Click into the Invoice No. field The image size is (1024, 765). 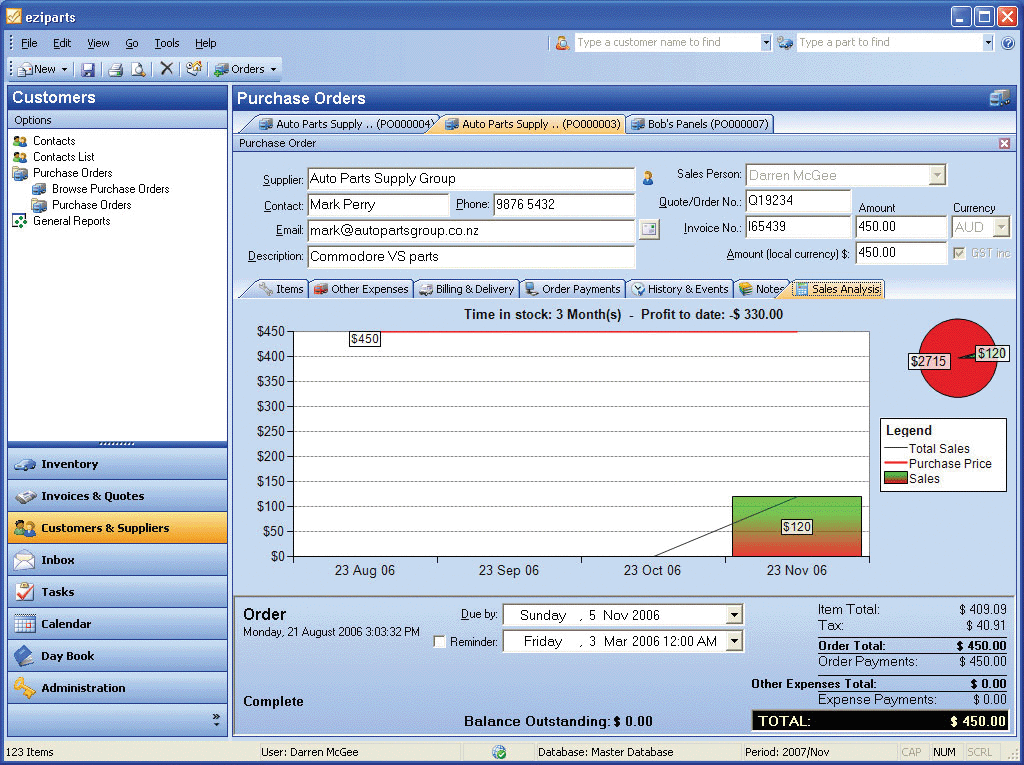coord(798,227)
